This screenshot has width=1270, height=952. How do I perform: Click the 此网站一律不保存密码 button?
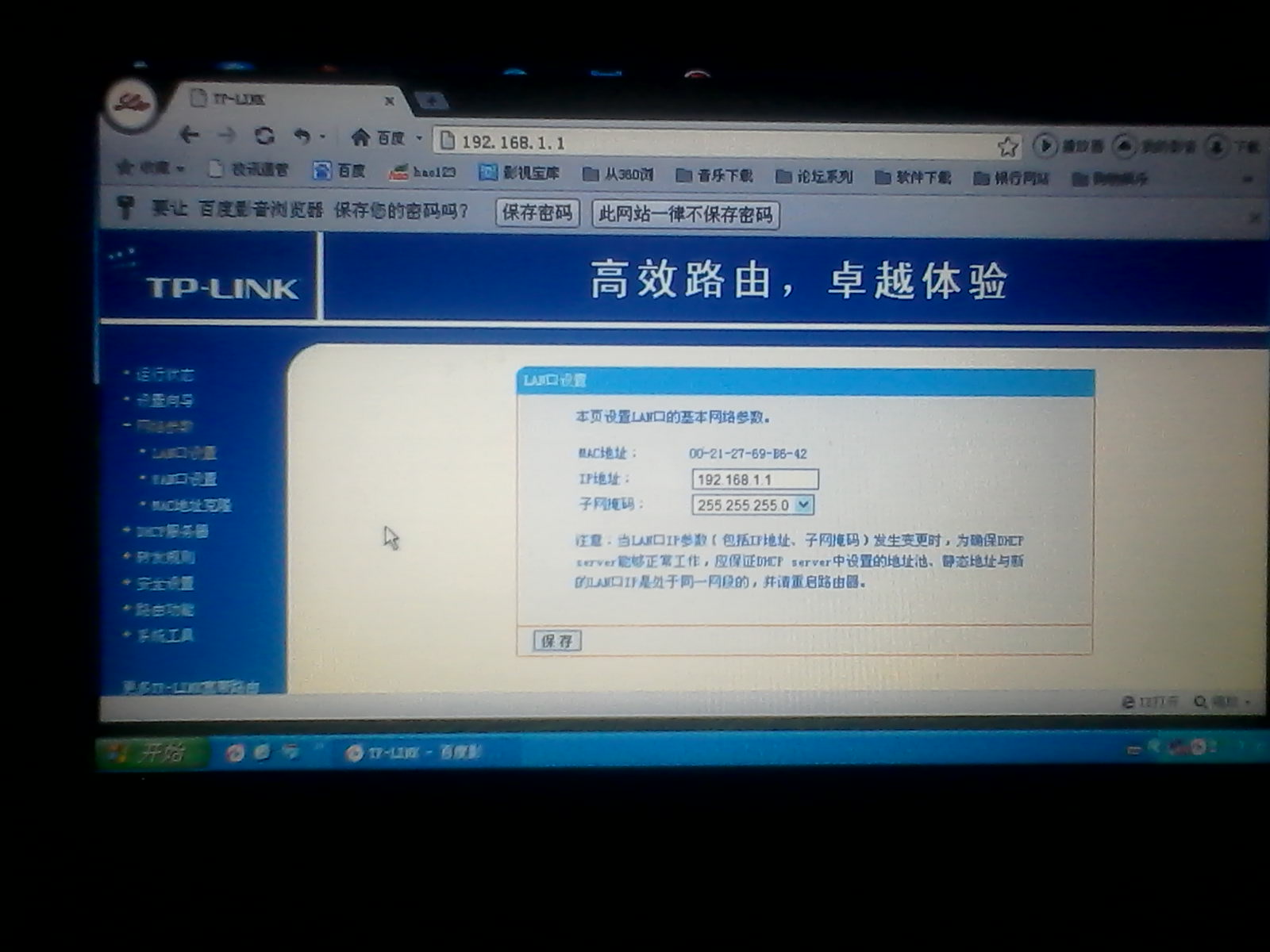(686, 214)
